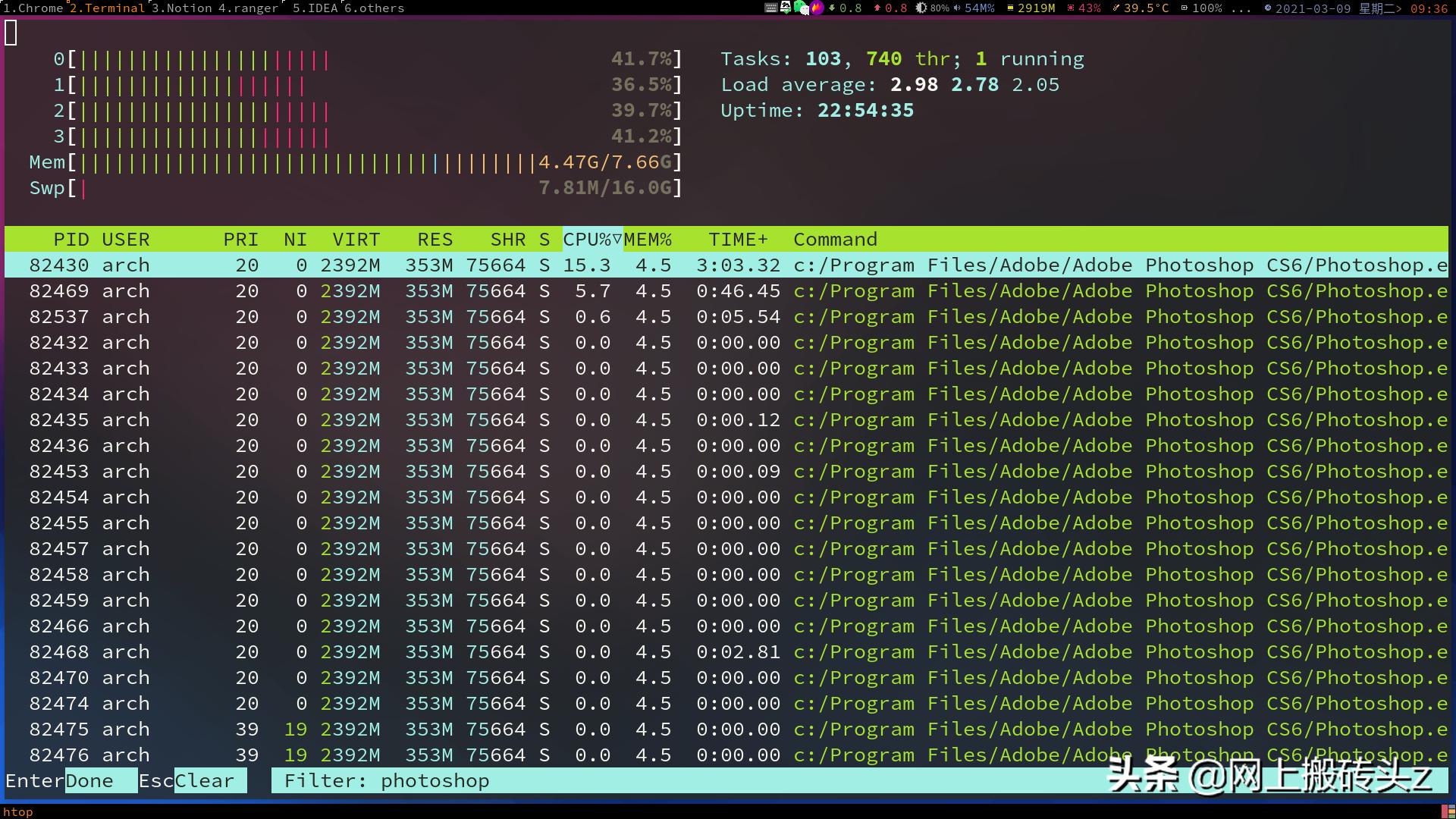Click the battery icon showing 100%
Screen dimensions: 1456x819
pos(1185,8)
